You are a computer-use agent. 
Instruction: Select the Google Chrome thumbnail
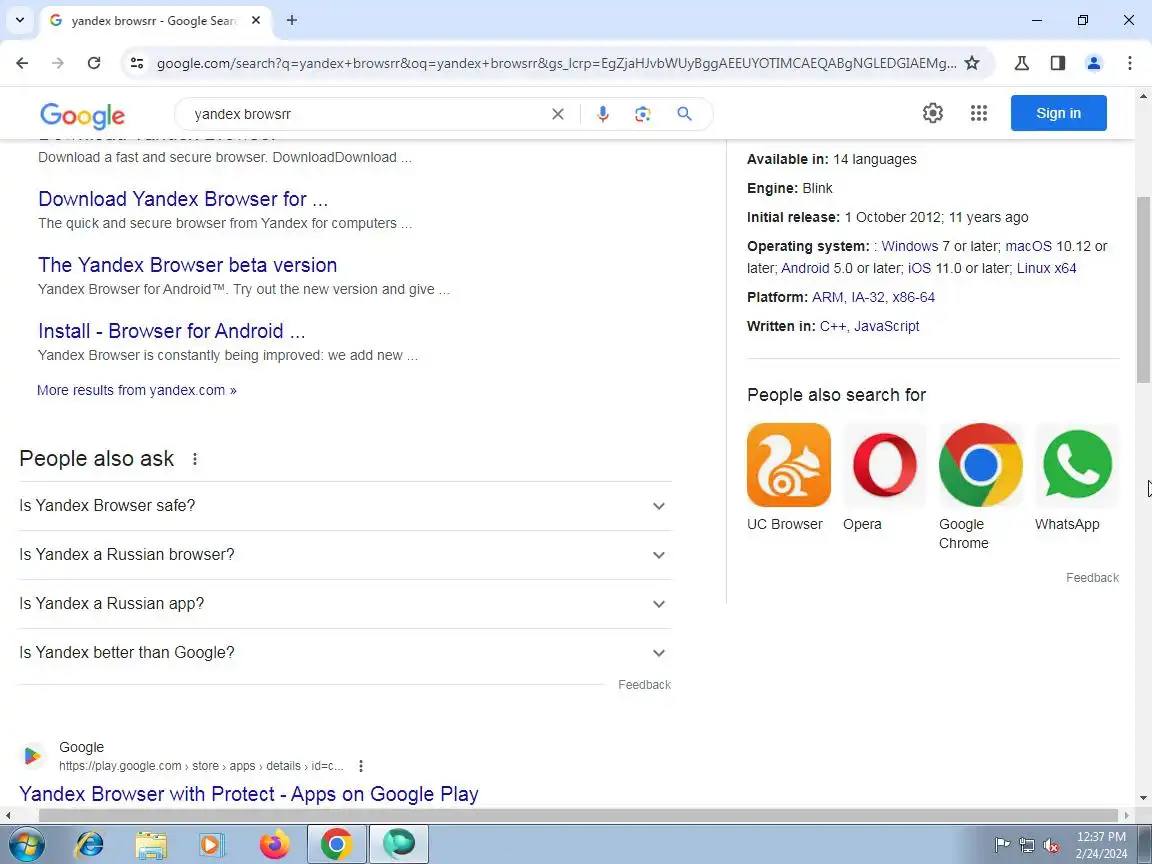click(980, 465)
